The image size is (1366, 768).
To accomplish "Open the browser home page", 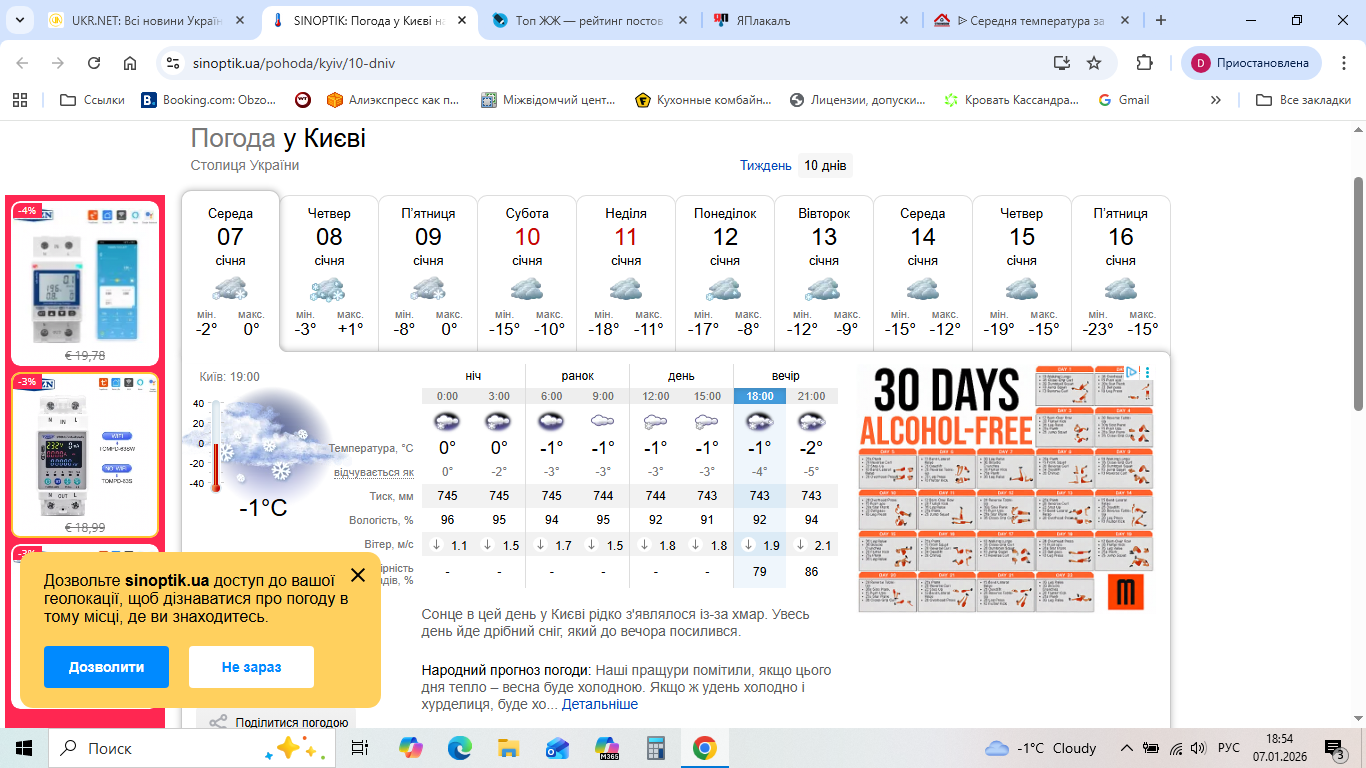I will coord(130,63).
